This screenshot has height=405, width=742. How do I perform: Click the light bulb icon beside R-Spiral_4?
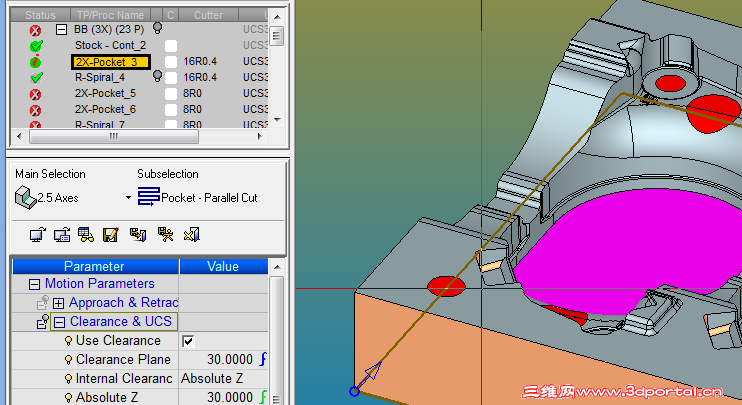pyautogui.click(x=157, y=76)
